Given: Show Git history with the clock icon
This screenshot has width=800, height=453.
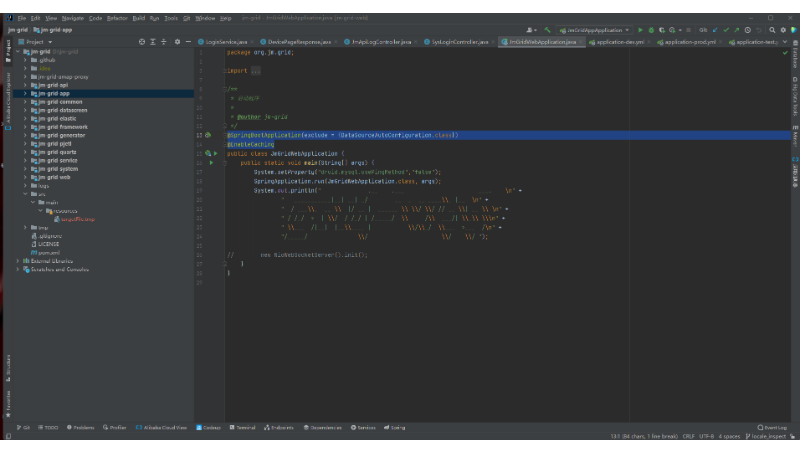Looking at the screenshot, I should pyautogui.click(x=747, y=30).
